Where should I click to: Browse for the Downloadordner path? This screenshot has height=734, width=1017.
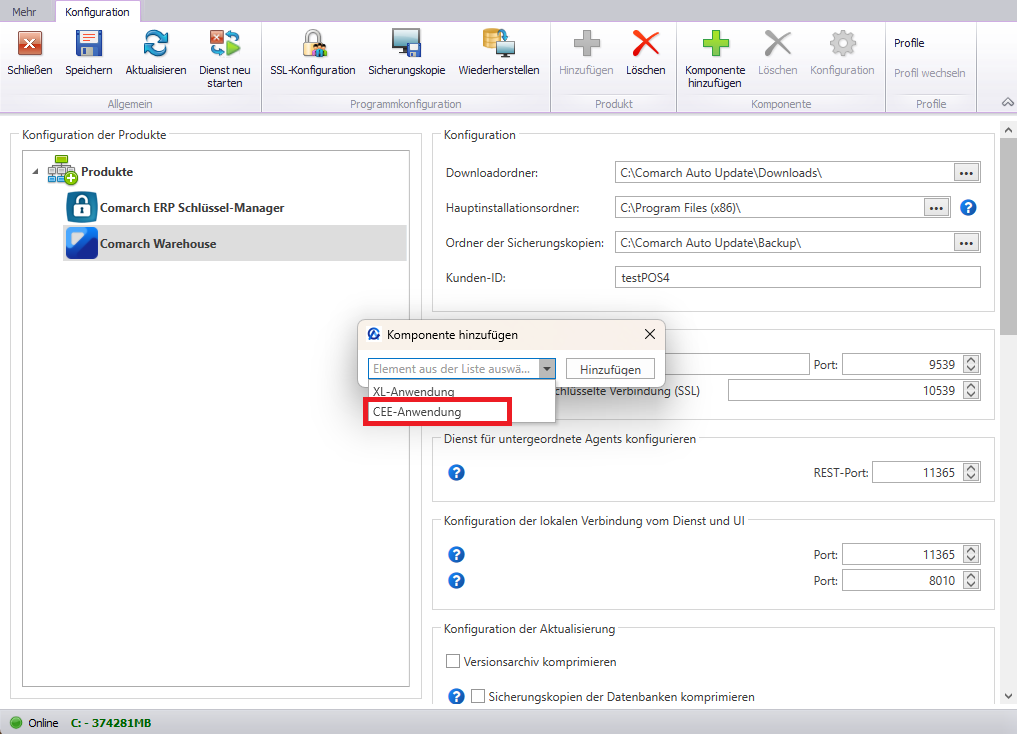966,172
